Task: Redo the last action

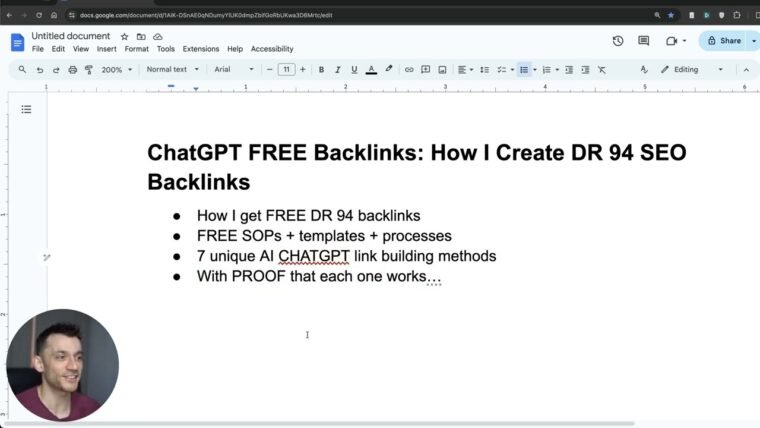Action: click(x=56, y=70)
